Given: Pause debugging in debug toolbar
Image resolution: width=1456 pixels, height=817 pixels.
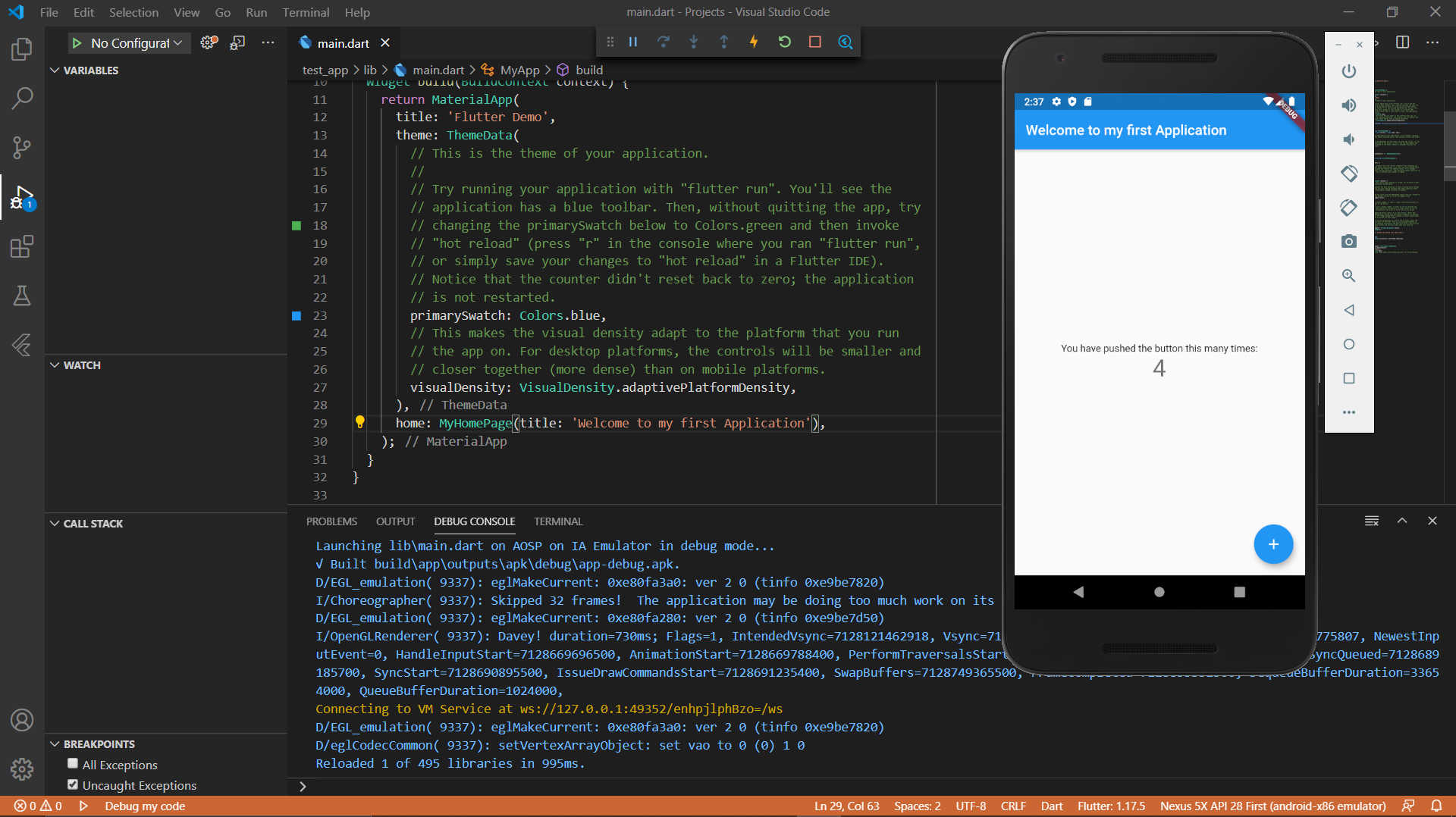Looking at the screenshot, I should [633, 42].
